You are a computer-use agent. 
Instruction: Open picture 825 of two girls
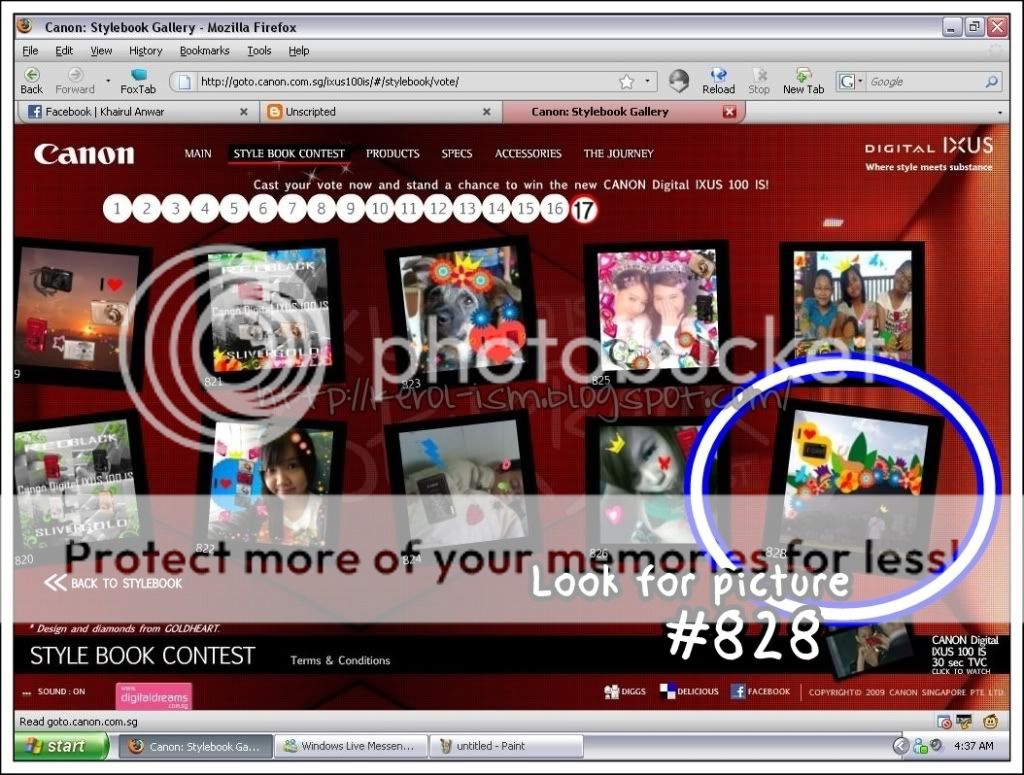(x=656, y=311)
